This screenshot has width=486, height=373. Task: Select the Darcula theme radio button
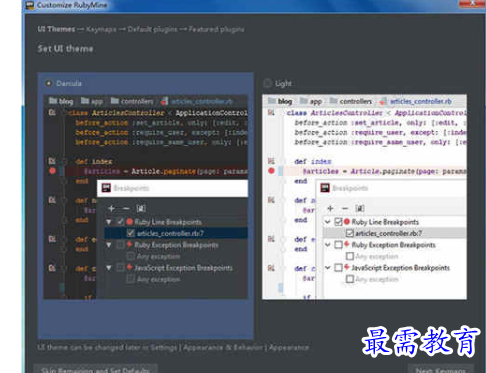pos(49,83)
